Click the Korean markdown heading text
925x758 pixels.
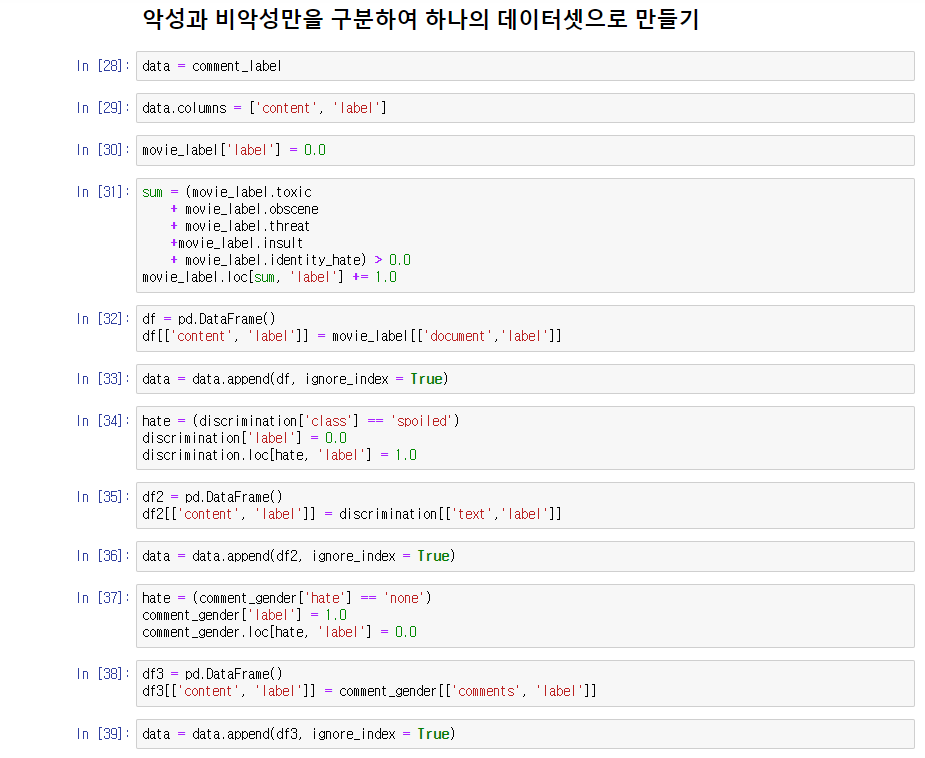tap(421, 19)
